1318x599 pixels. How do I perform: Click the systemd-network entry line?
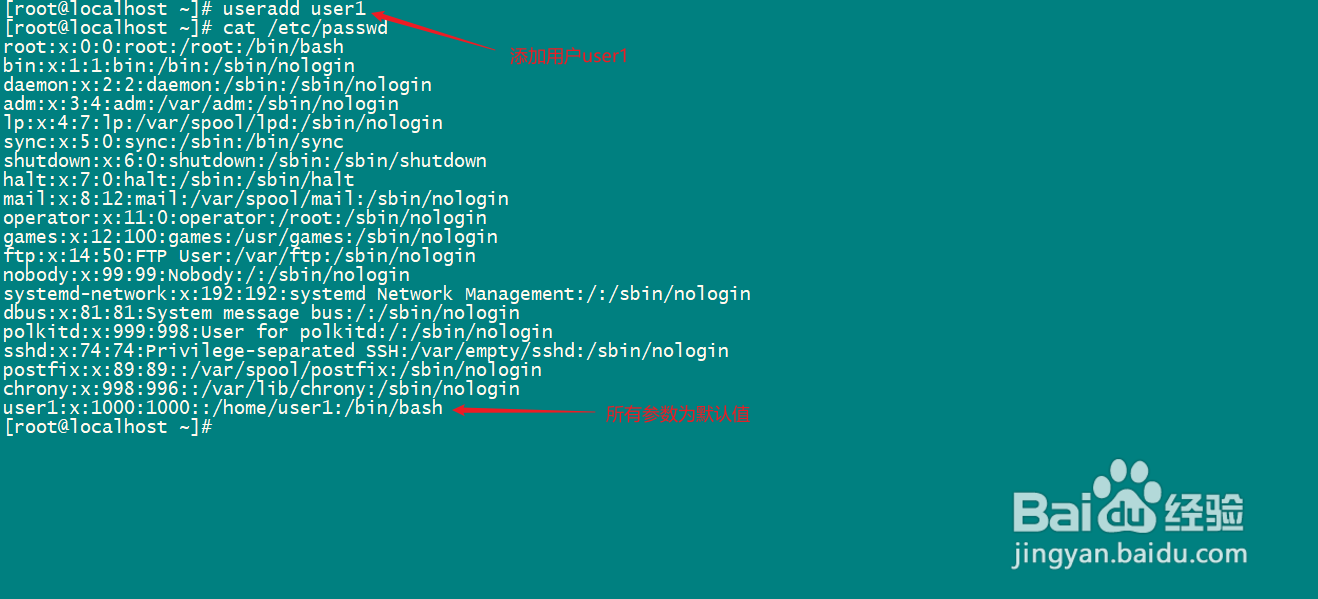tap(377, 294)
